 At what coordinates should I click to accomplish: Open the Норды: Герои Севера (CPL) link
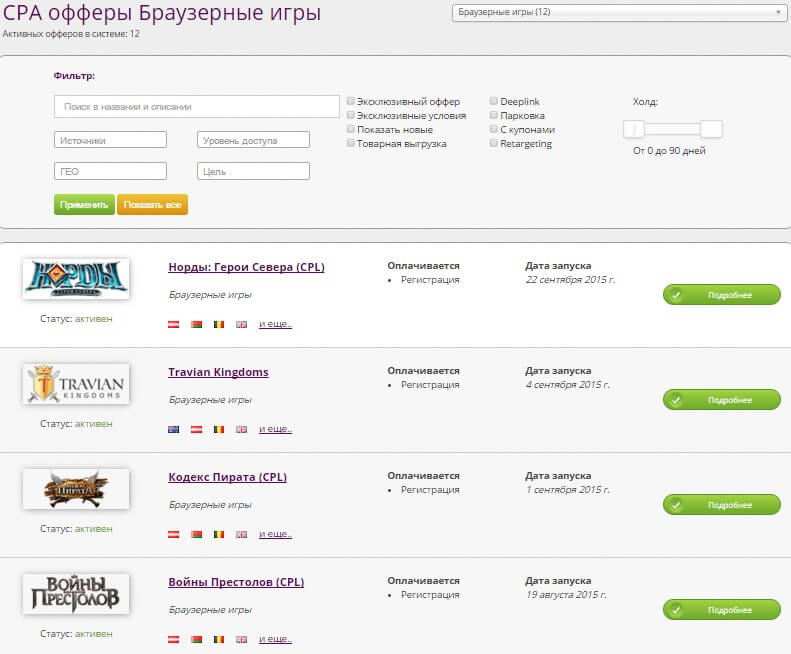[x=246, y=267]
